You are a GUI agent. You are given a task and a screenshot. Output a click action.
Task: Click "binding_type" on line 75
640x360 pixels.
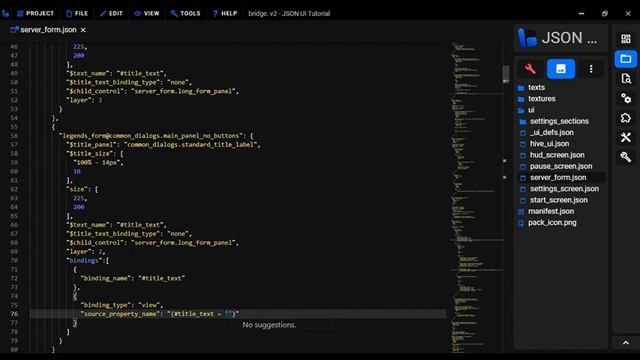[x=106, y=305]
